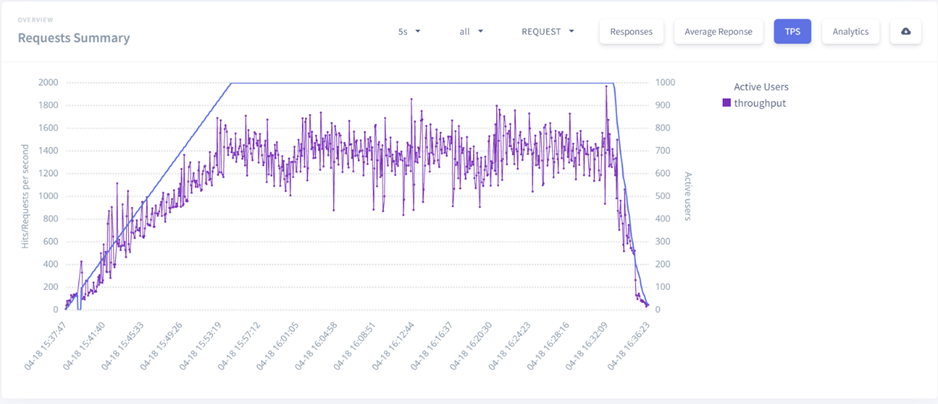Click the 04-18 16:36:23 time label
This screenshot has width=938, height=404.
(631, 346)
